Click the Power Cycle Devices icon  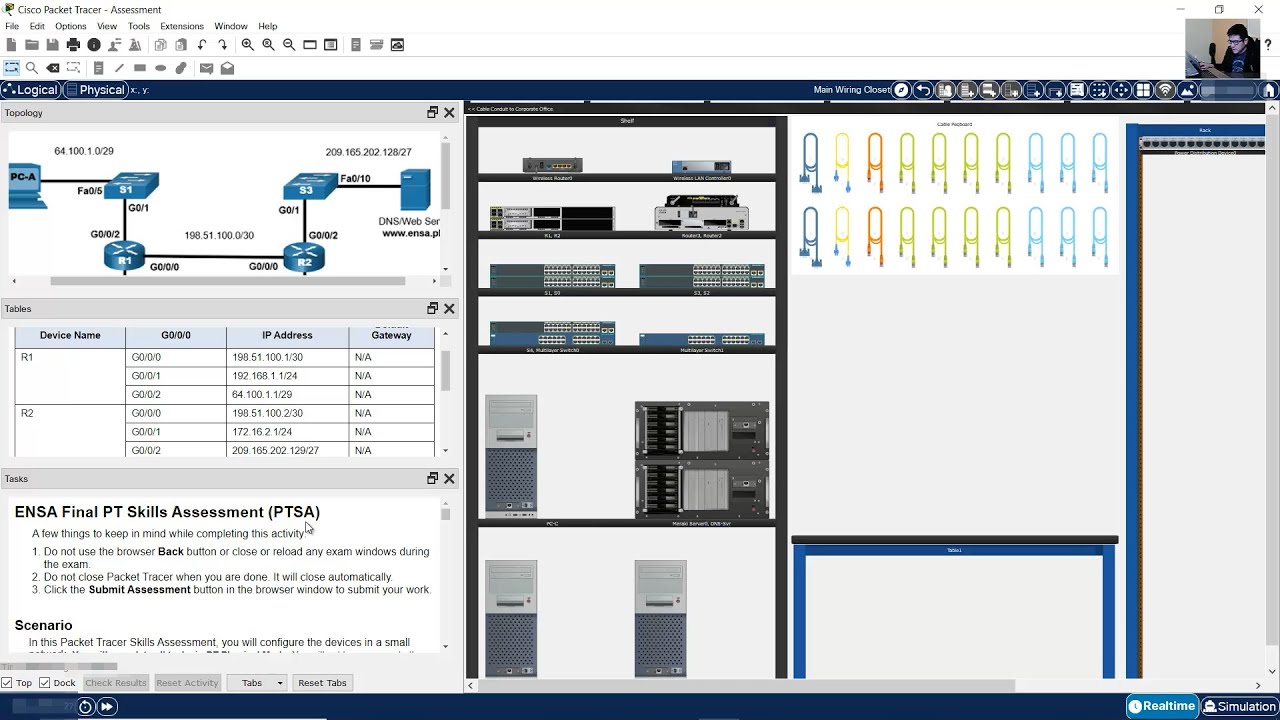point(85,707)
